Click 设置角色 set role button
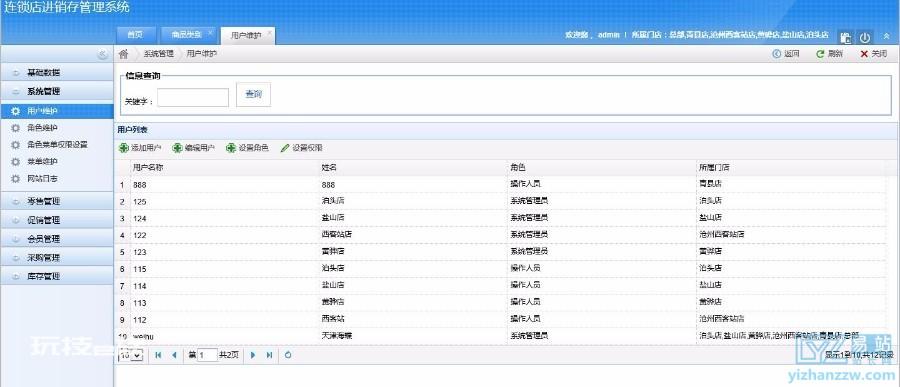This screenshot has height=387, width=900. tap(247, 148)
